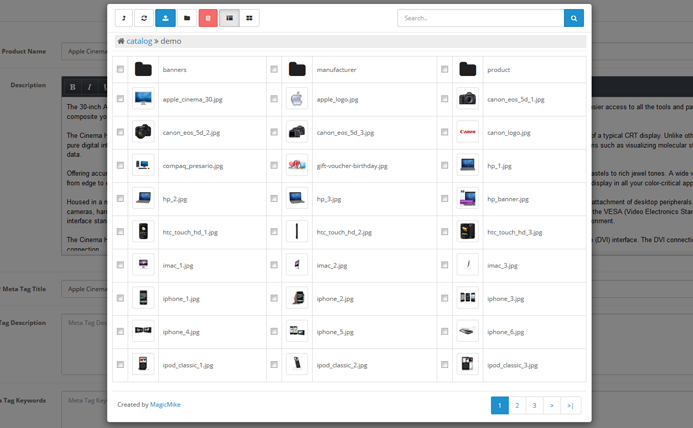Switch to grid view layout
693x428 pixels.
point(249,18)
